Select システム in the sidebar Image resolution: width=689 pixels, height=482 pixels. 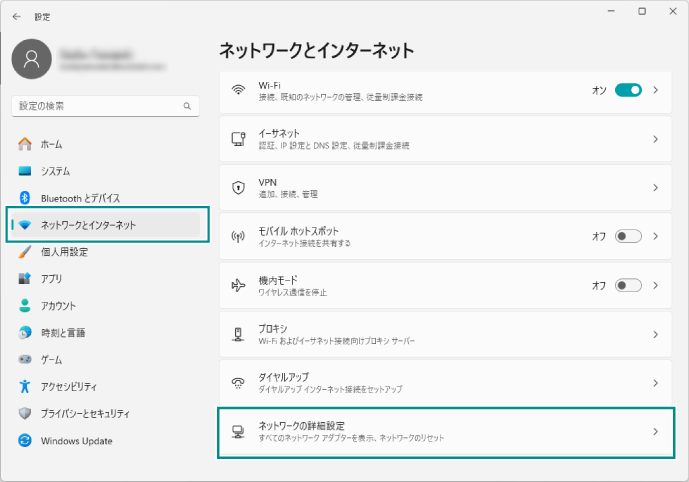(x=55, y=171)
